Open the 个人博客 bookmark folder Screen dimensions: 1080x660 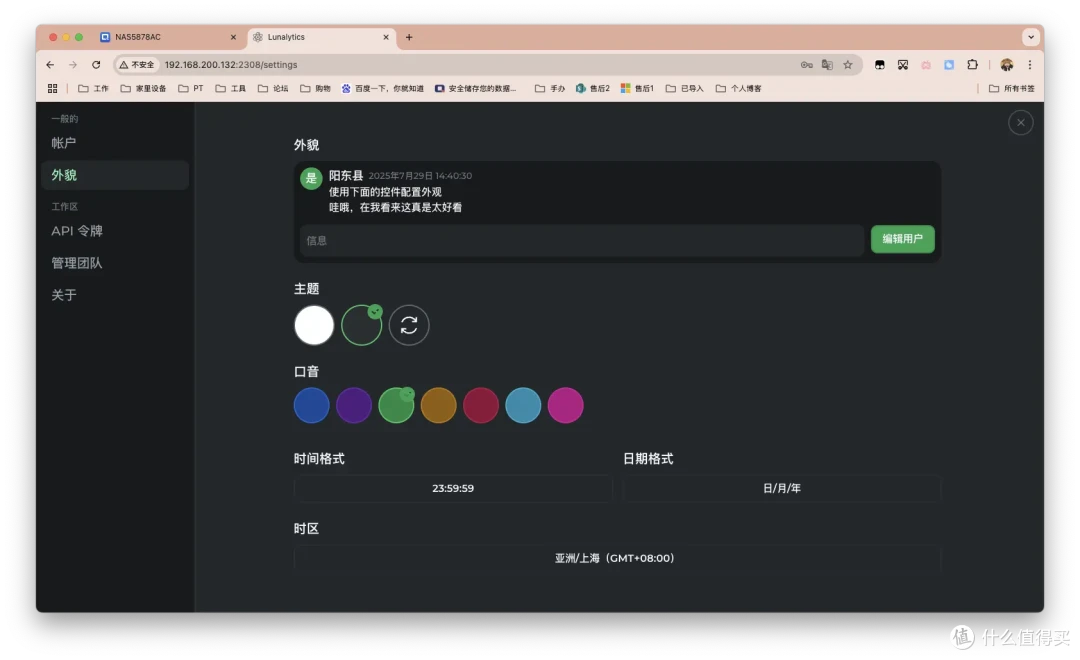click(x=738, y=88)
